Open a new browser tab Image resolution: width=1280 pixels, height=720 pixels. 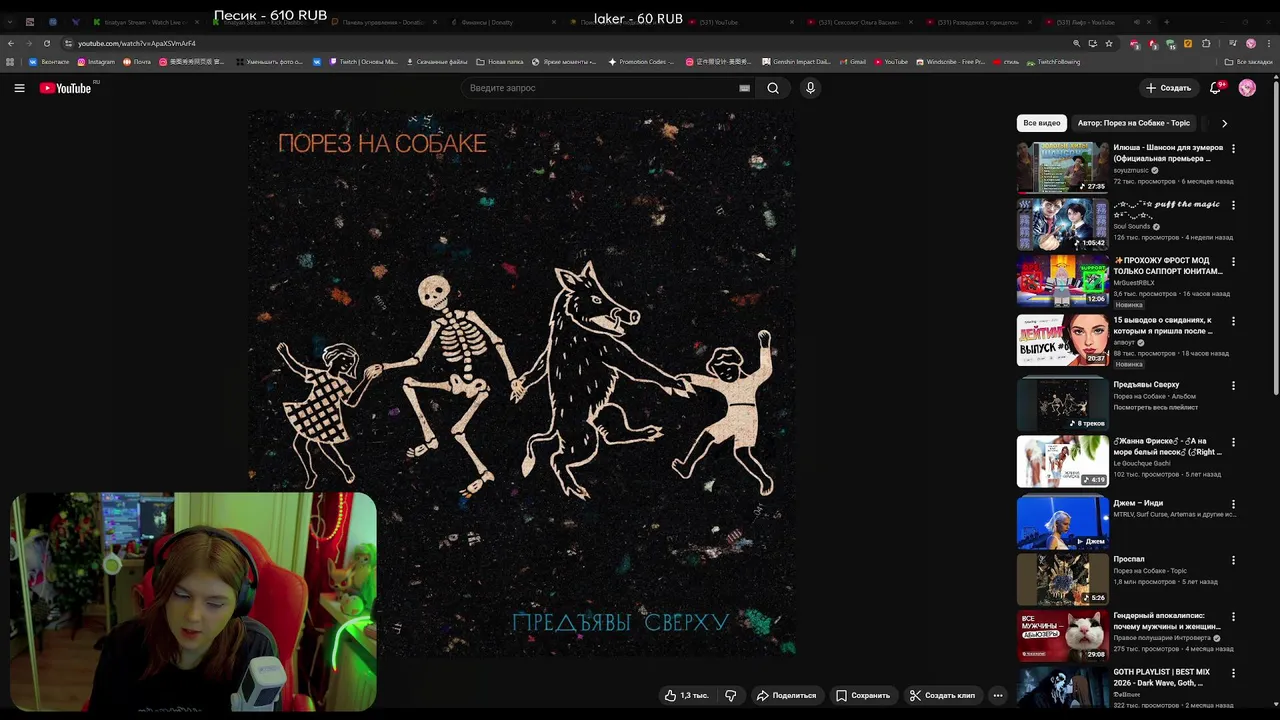1167,22
